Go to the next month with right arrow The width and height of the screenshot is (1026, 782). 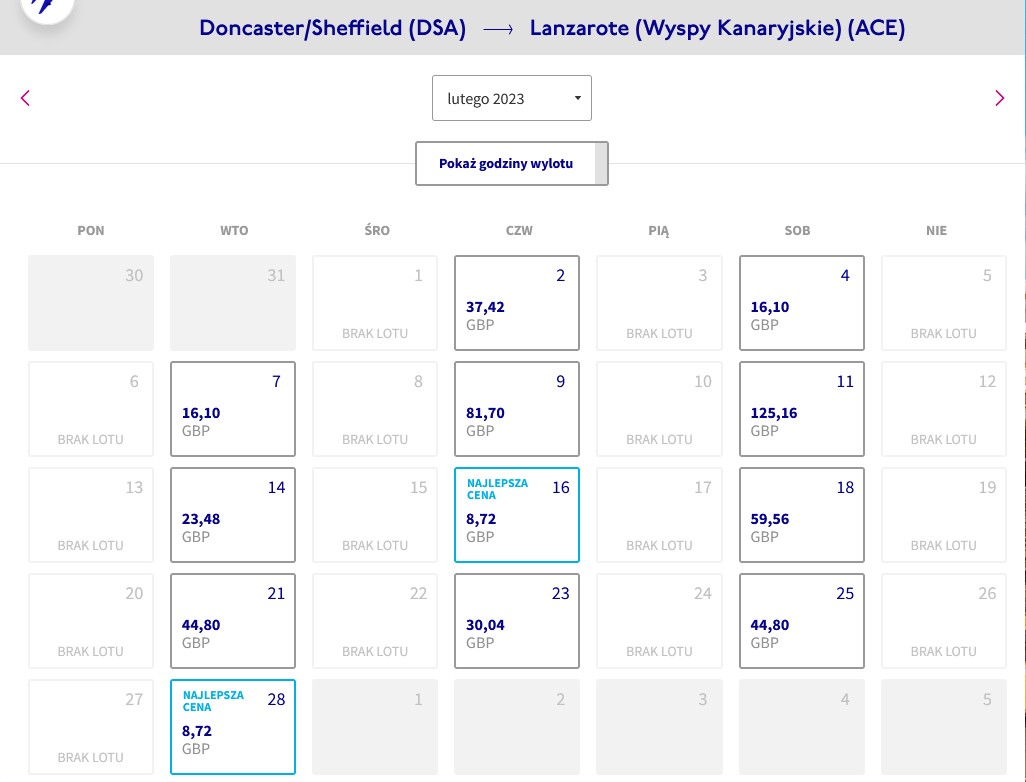(999, 98)
